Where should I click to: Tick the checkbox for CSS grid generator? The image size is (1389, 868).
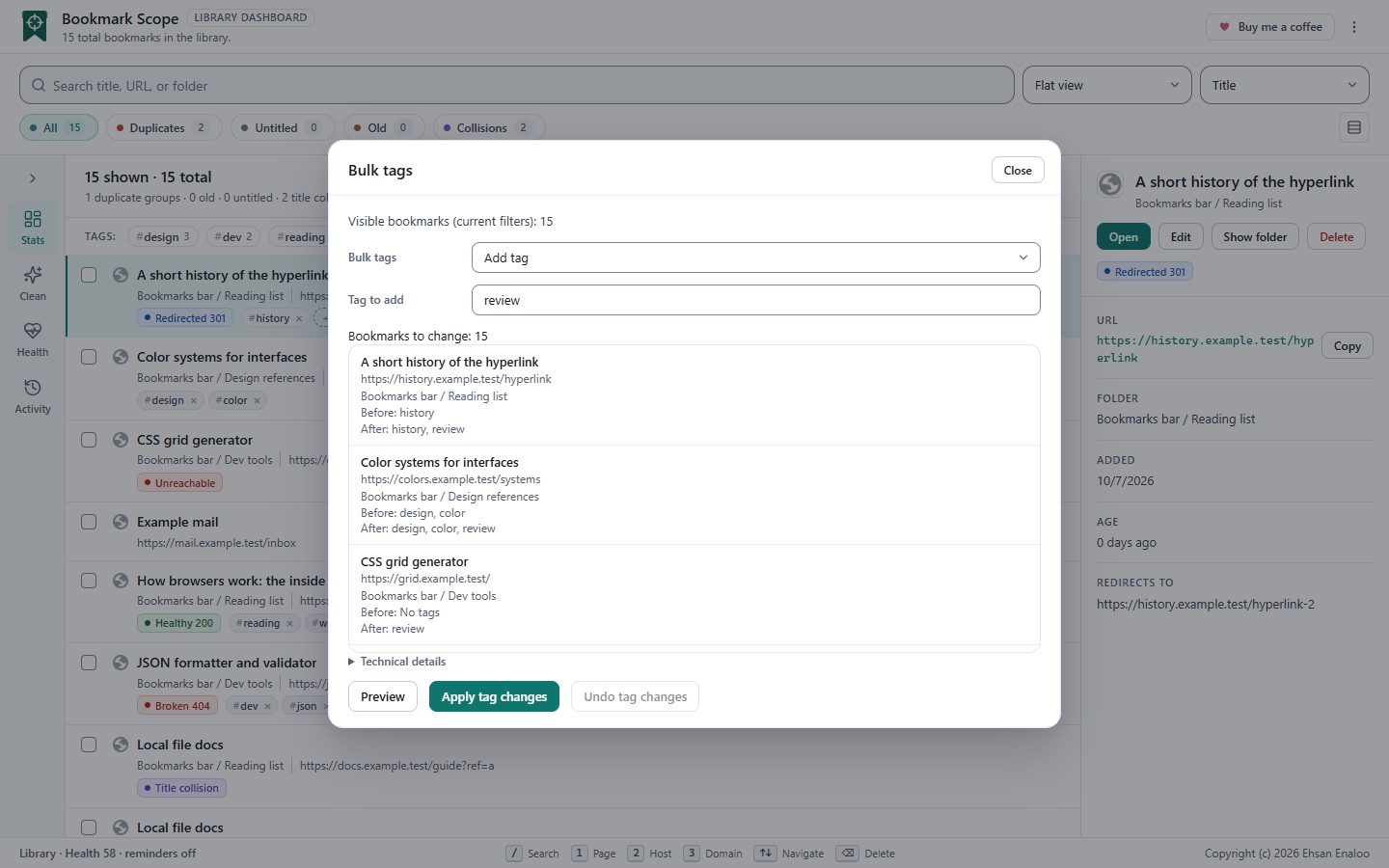click(89, 440)
